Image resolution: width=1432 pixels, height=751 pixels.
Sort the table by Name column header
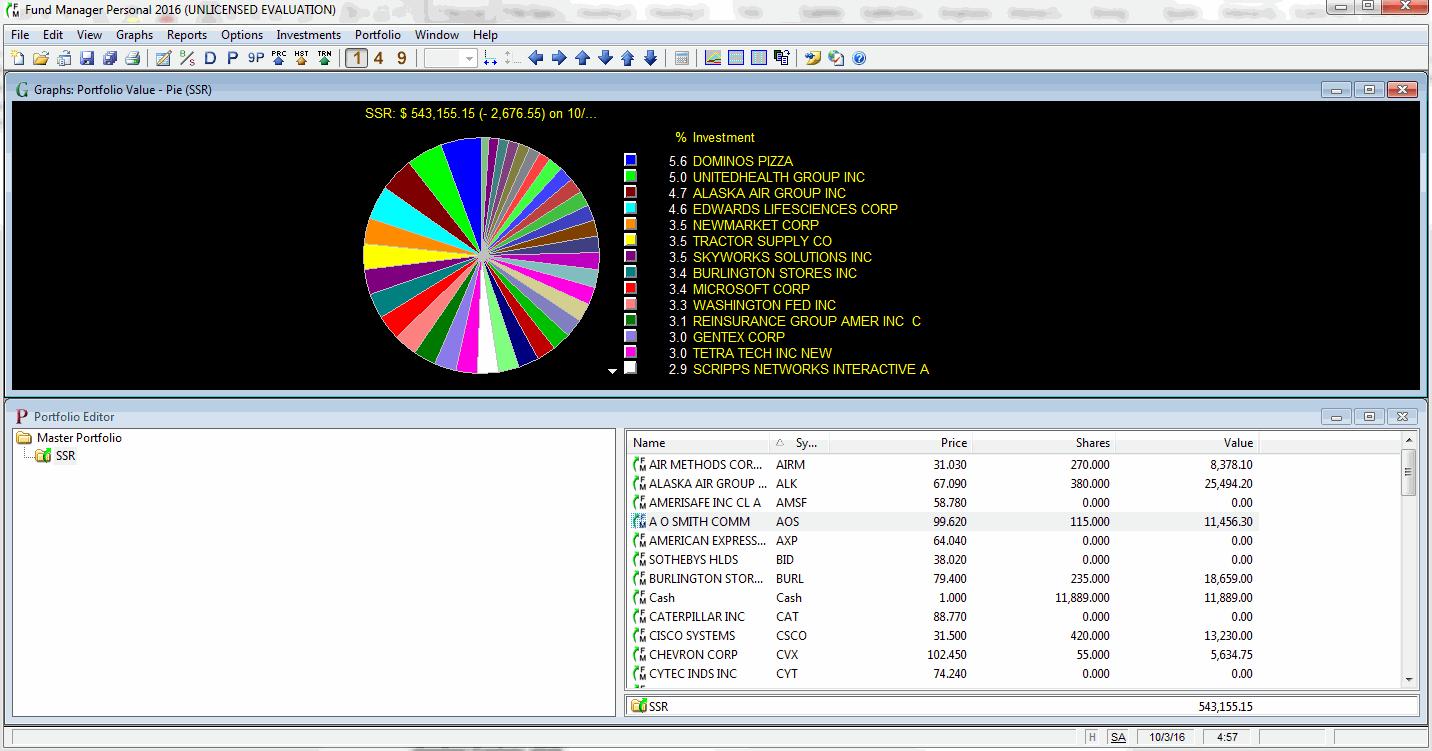click(699, 443)
